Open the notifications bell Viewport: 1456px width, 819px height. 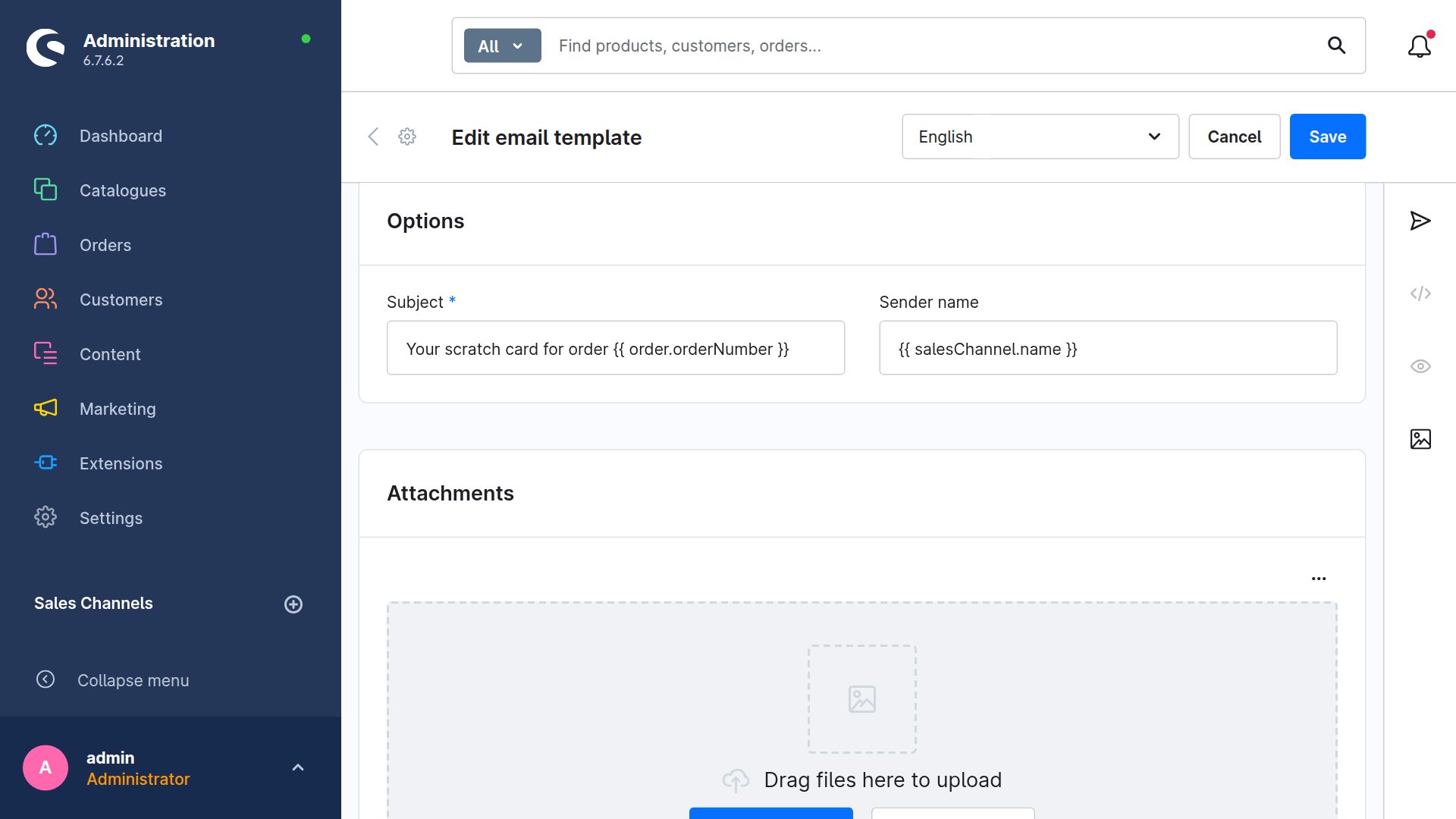tap(1420, 46)
